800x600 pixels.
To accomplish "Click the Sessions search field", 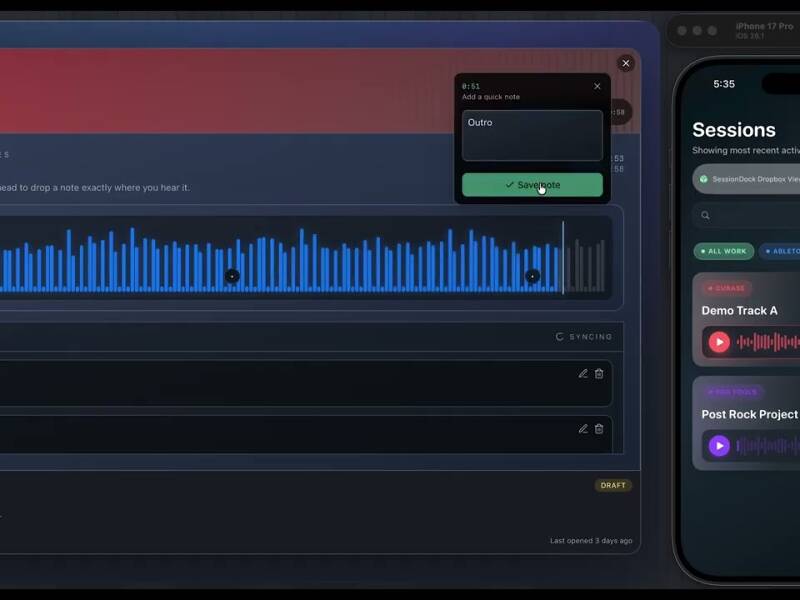I will 750,215.
